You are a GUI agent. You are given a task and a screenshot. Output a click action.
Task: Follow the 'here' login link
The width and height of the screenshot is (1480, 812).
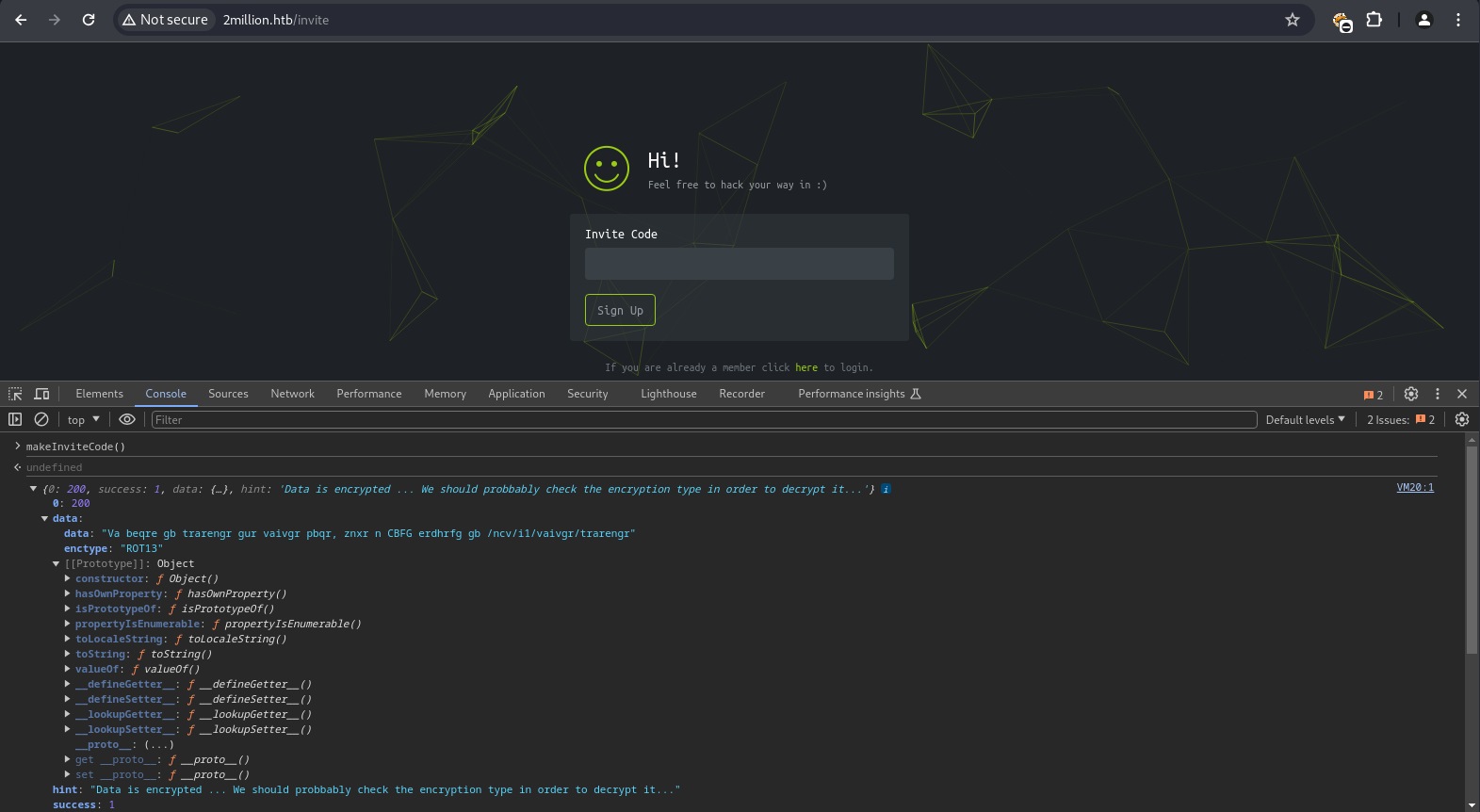pos(805,367)
